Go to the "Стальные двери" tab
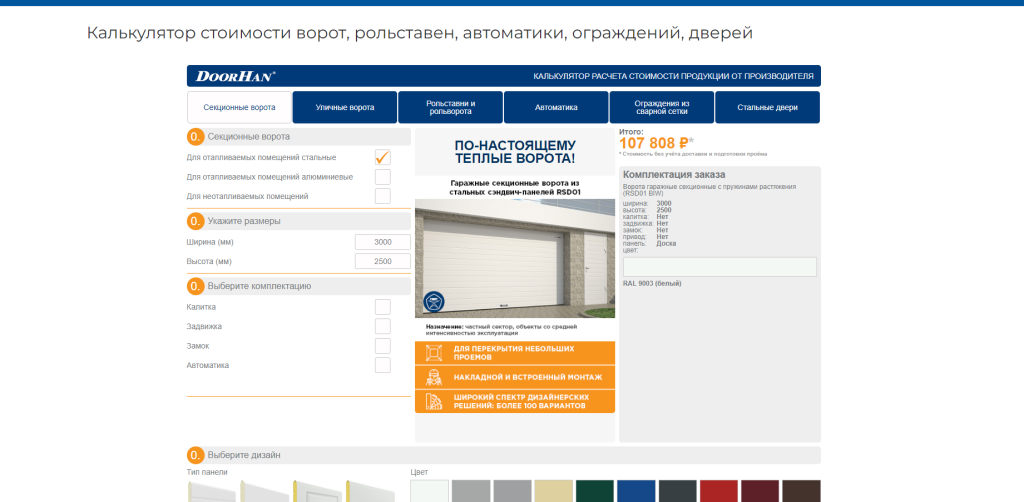This screenshot has height=502, width=1024. tap(767, 107)
